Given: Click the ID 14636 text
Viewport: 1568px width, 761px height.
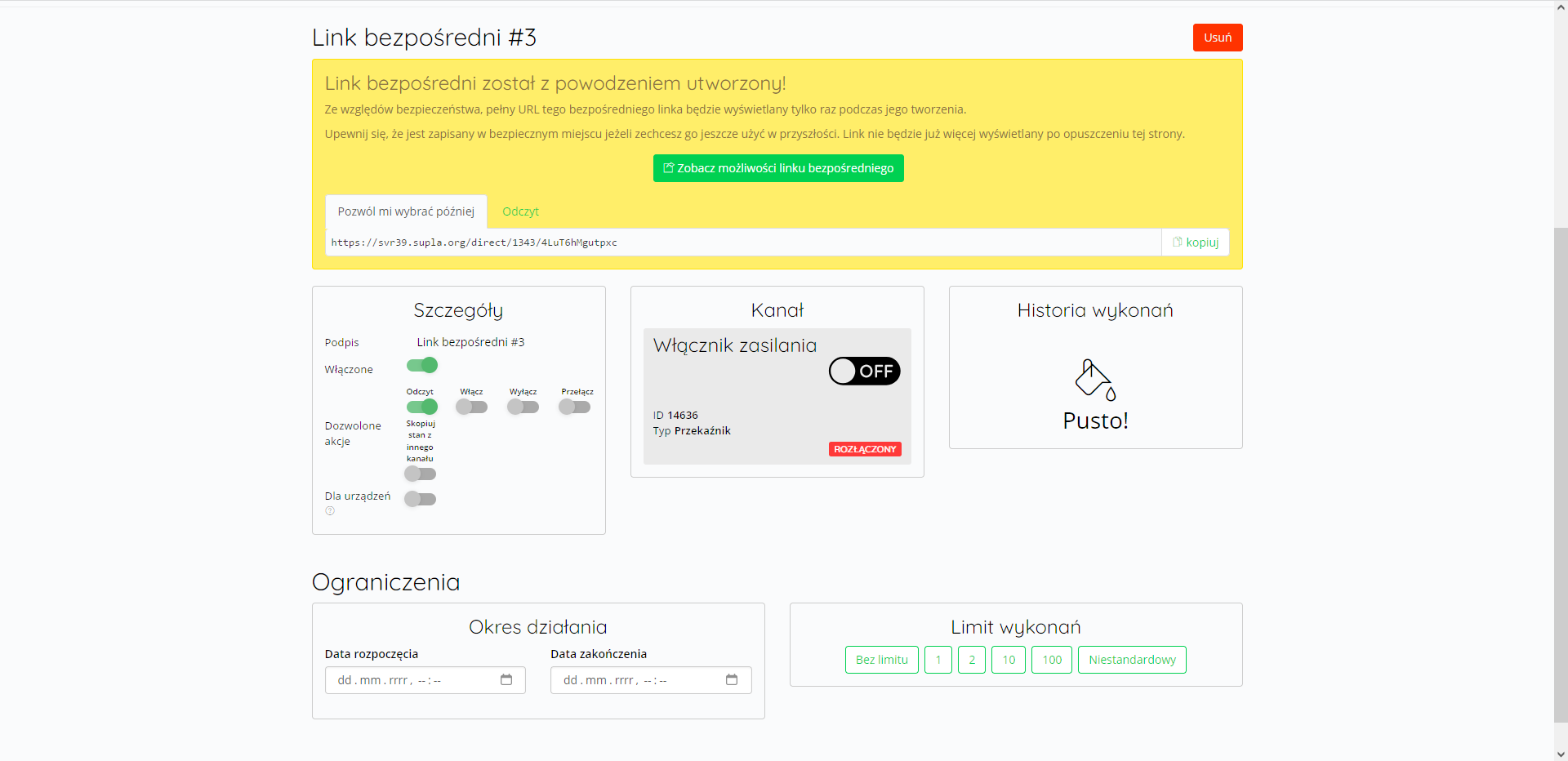Looking at the screenshot, I should [675, 416].
